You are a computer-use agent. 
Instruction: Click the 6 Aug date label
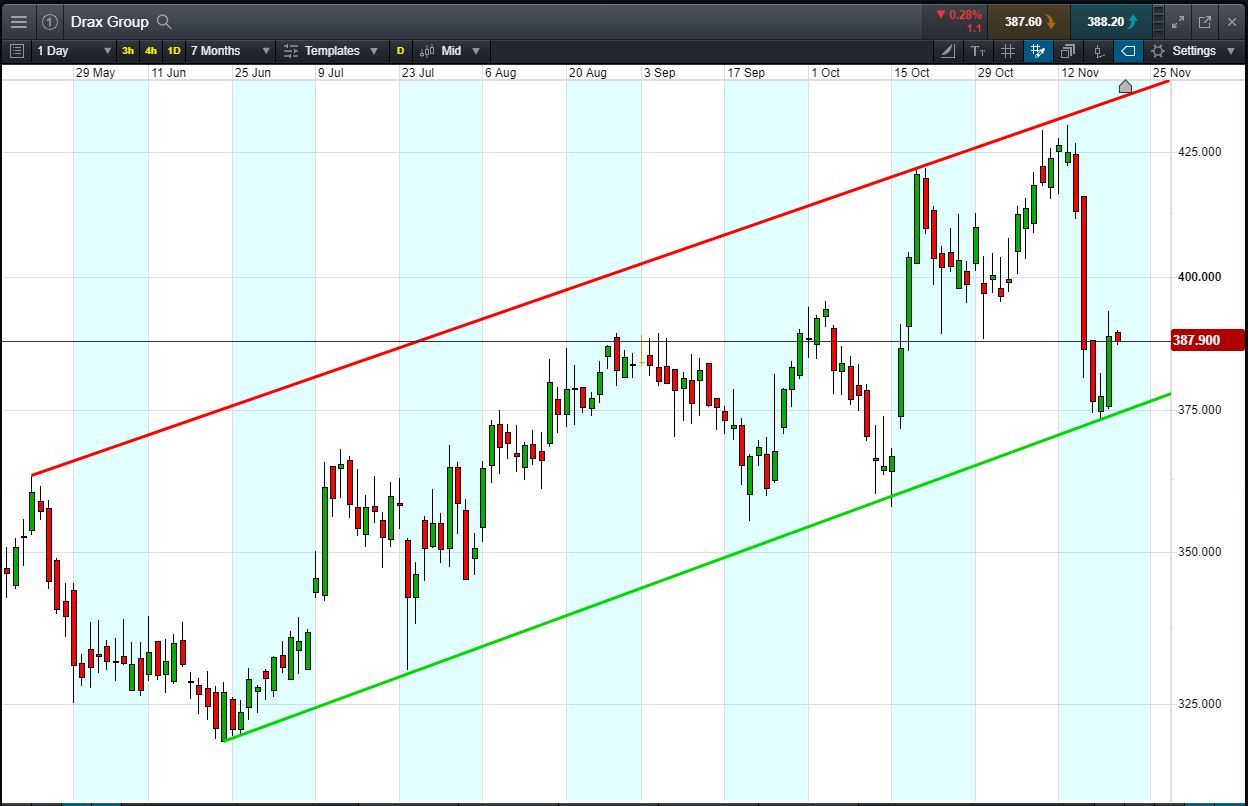tap(500, 73)
